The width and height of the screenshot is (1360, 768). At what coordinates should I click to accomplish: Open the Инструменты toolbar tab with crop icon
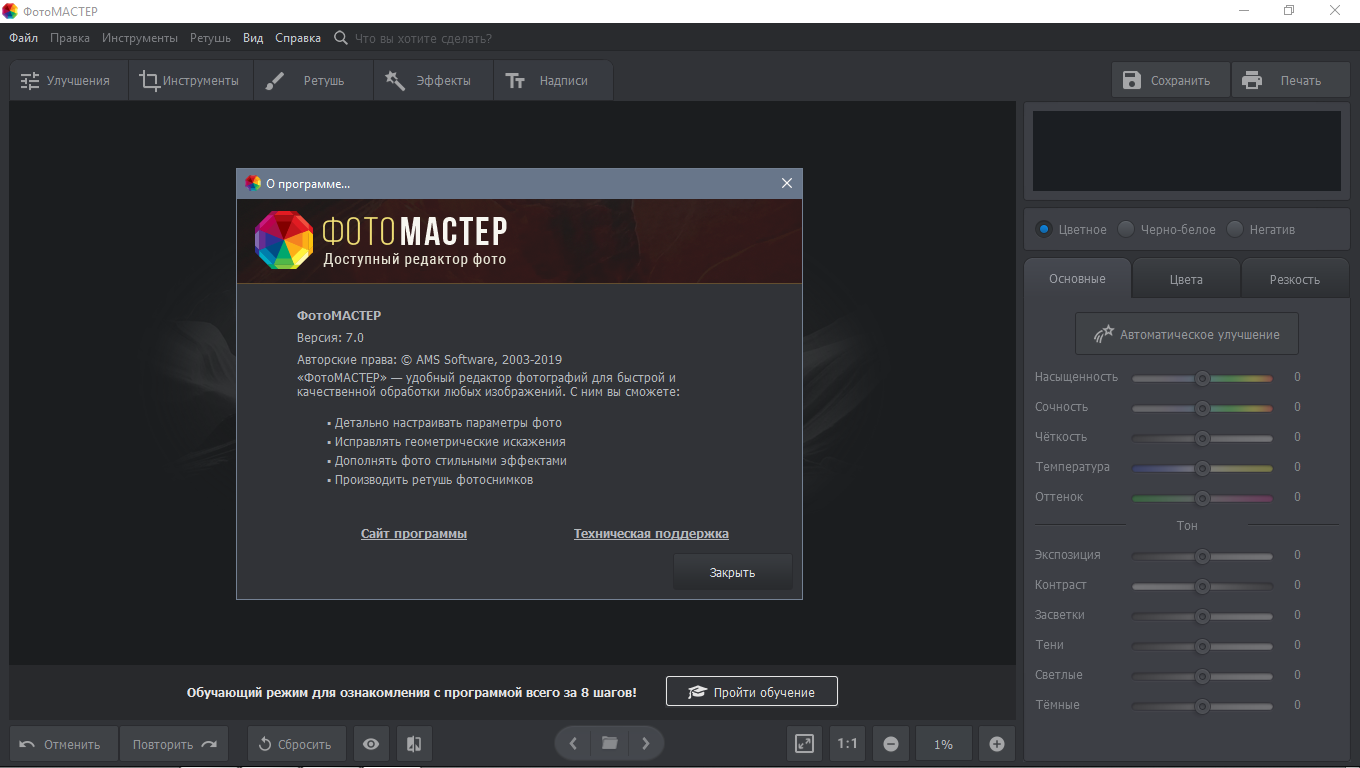coord(191,80)
